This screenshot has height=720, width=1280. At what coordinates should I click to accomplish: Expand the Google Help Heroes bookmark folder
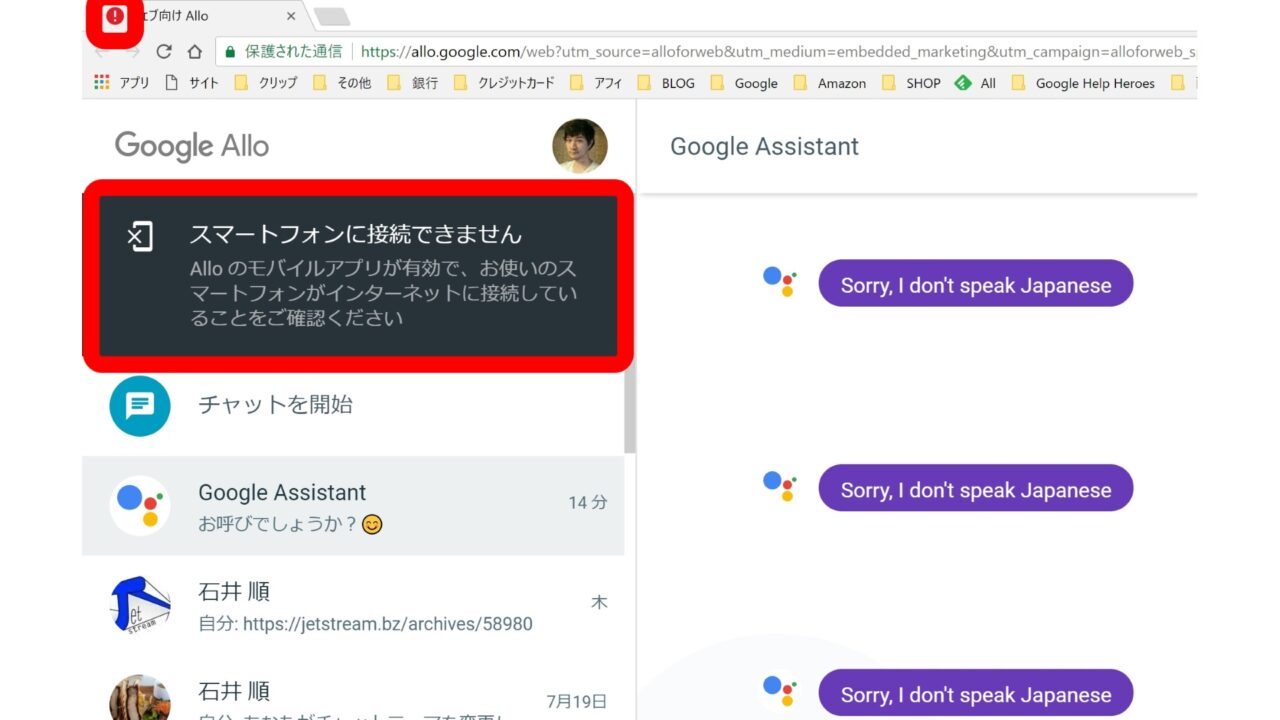[1084, 83]
